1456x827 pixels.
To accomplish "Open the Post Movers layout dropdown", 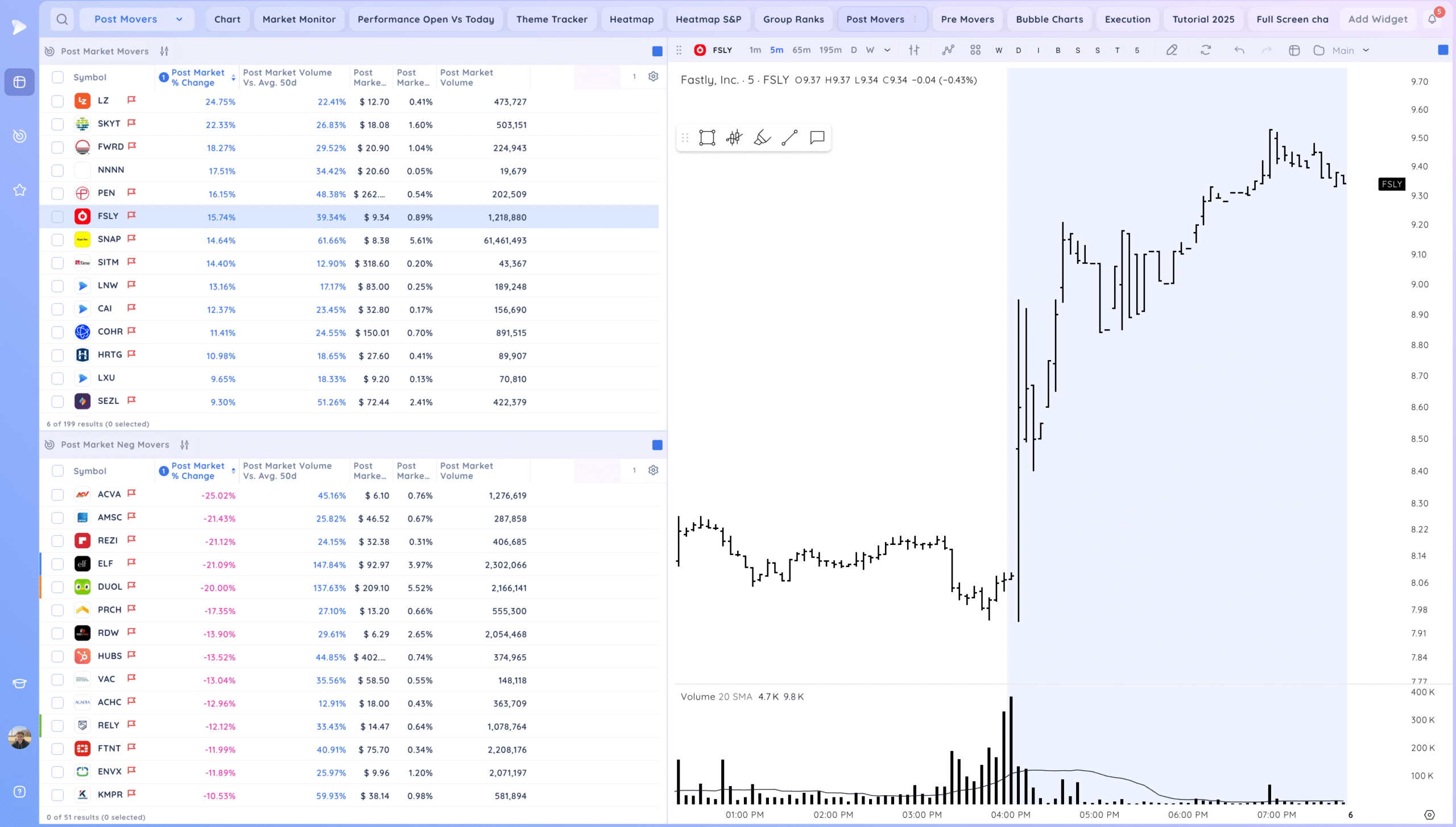I will tap(137, 19).
